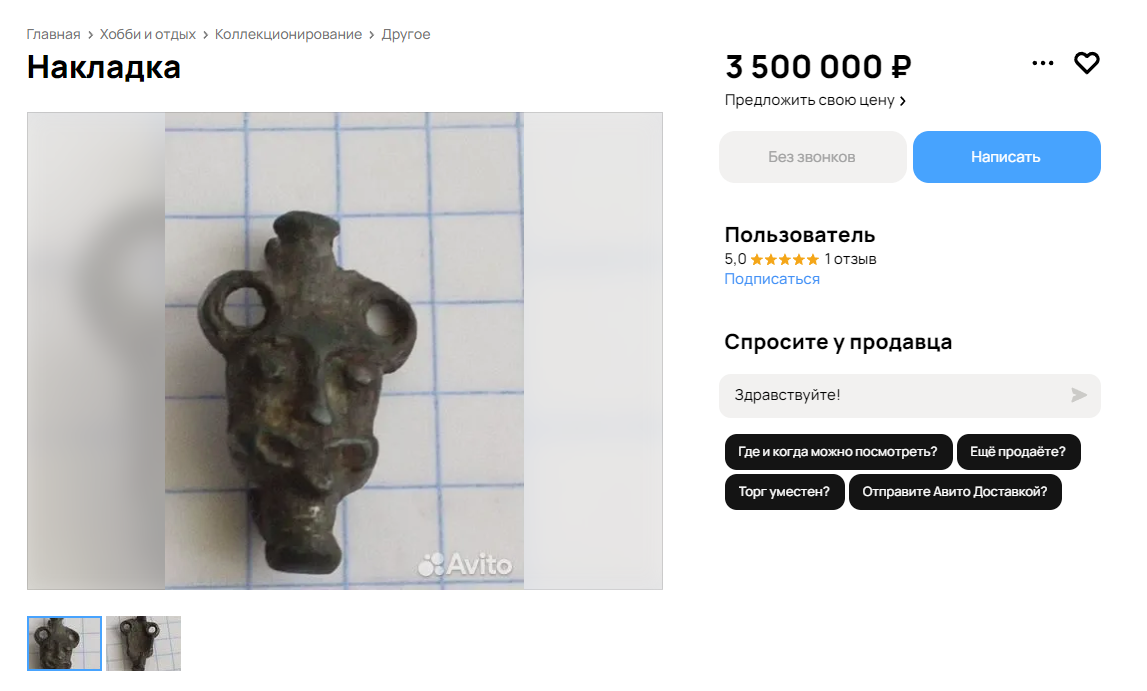Viewport: 1147px width, 691px height.
Task: Click the Без звонков button
Action: pyautogui.click(x=813, y=157)
